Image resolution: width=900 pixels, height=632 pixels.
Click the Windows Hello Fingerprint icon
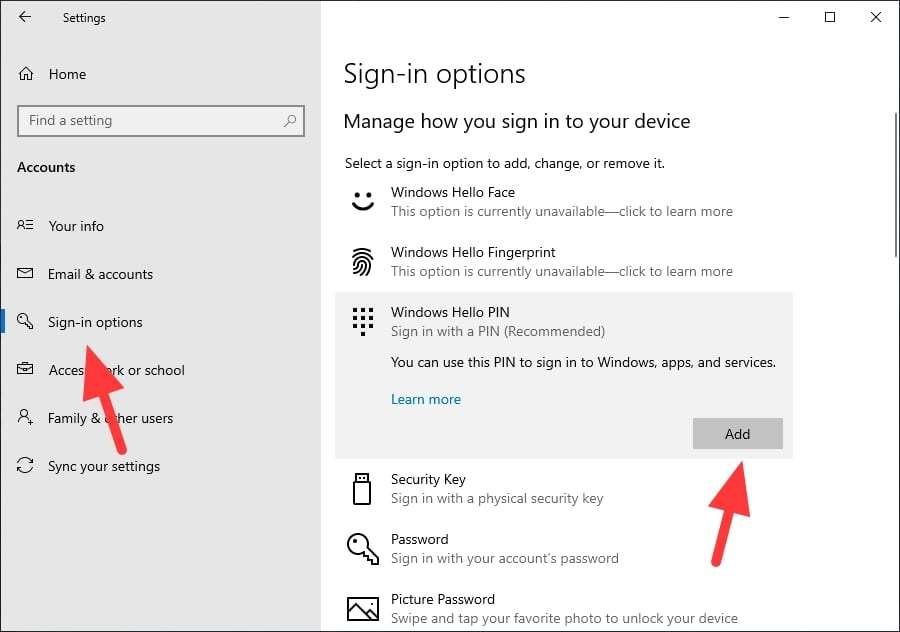point(362,261)
